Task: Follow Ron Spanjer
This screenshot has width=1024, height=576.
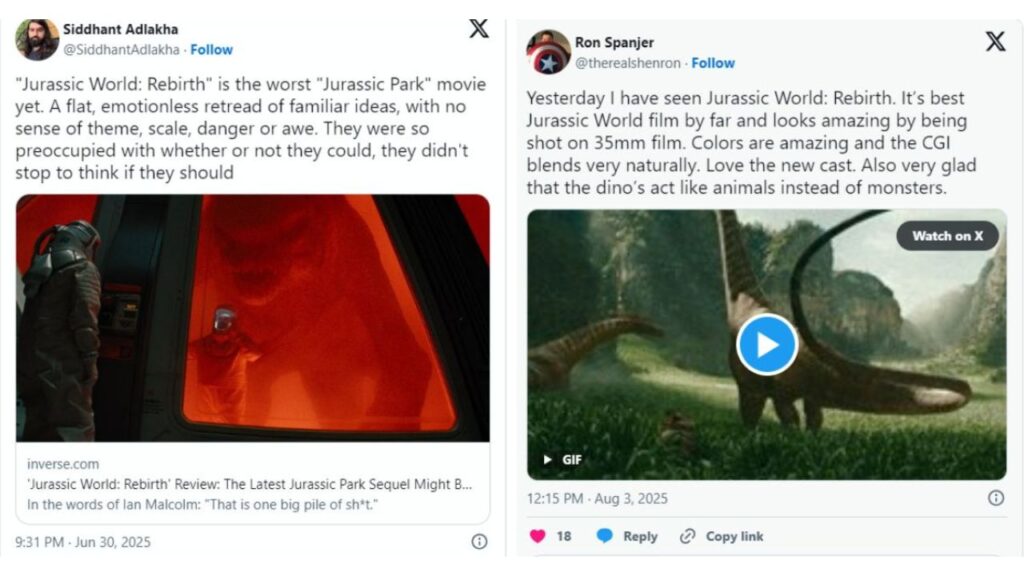Action: (713, 63)
